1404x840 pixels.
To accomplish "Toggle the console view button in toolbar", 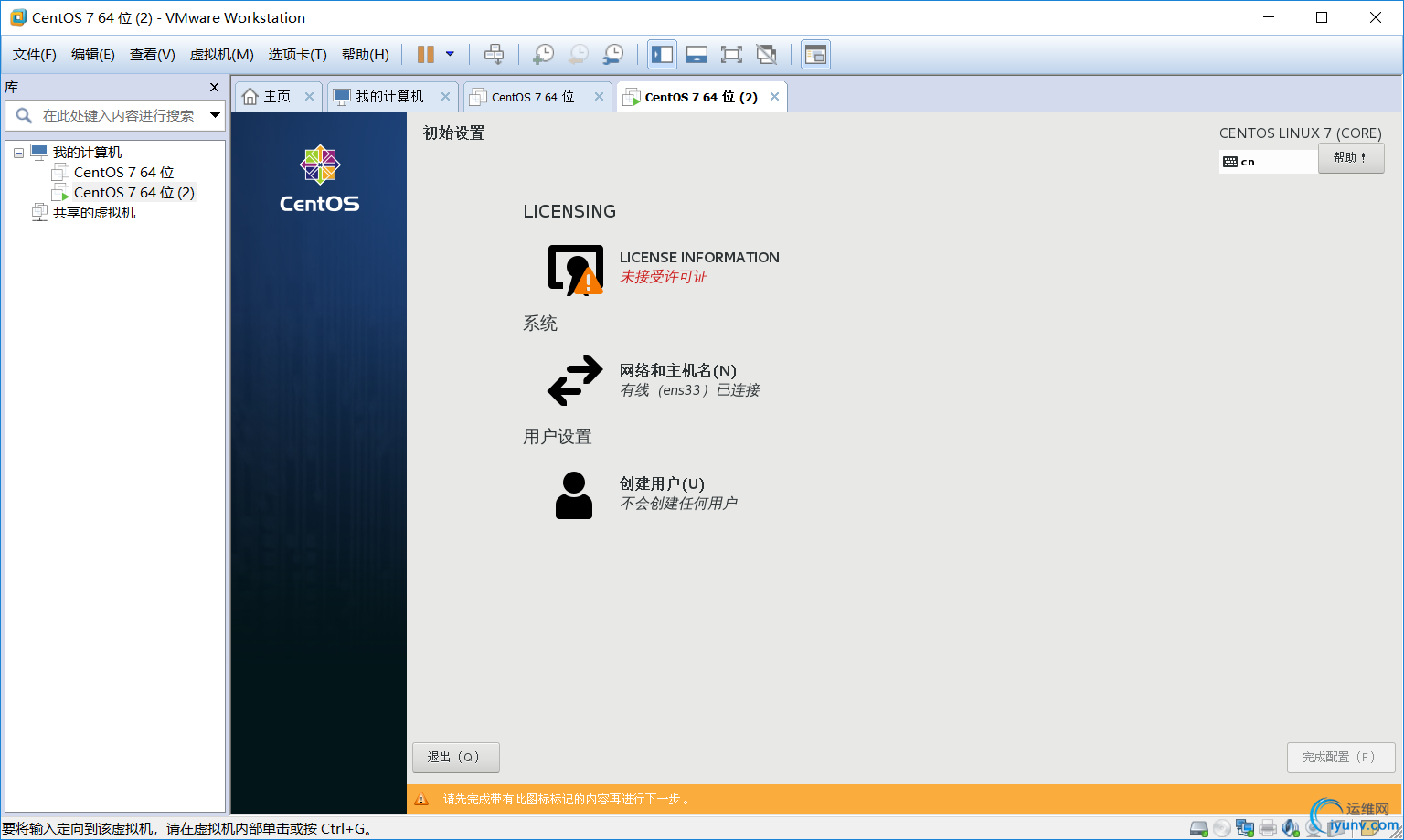I will (815, 55).
